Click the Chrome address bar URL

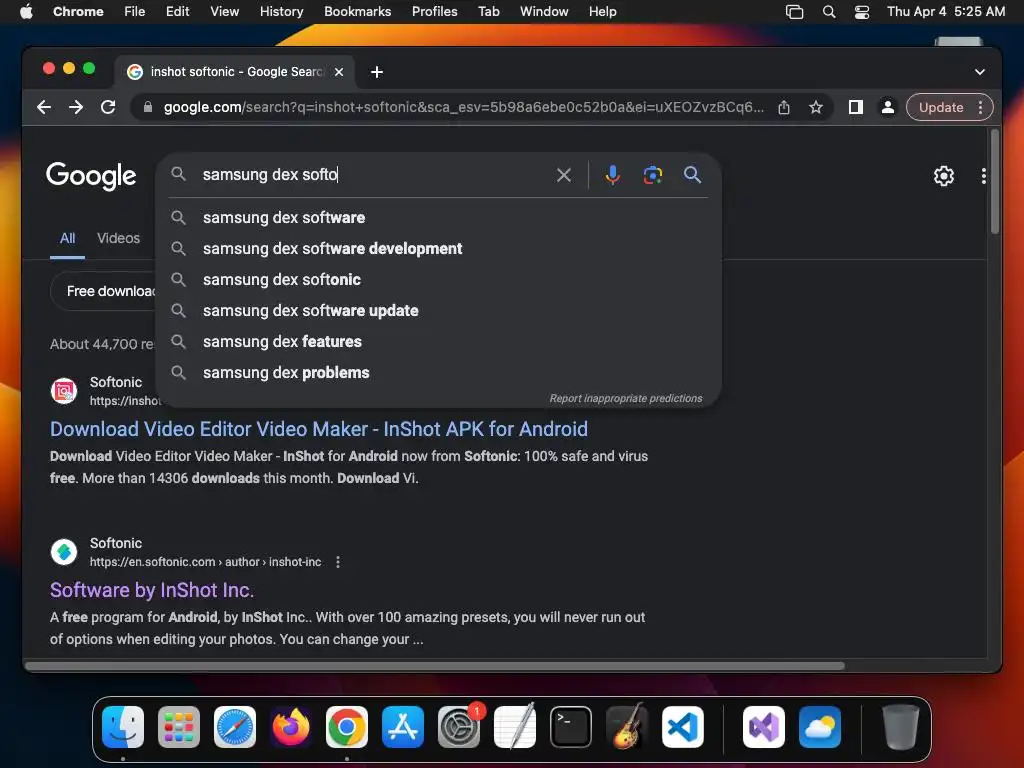(x=463, y=107)
